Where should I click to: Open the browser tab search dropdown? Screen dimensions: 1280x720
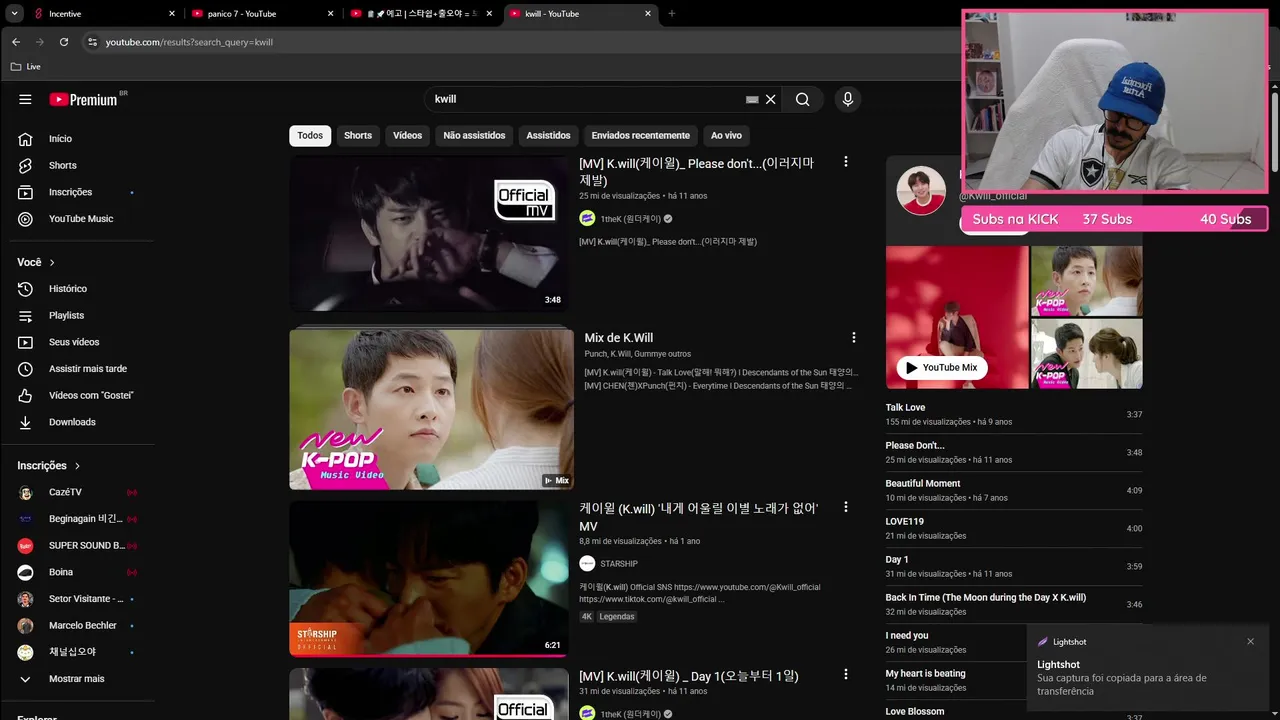12,14
